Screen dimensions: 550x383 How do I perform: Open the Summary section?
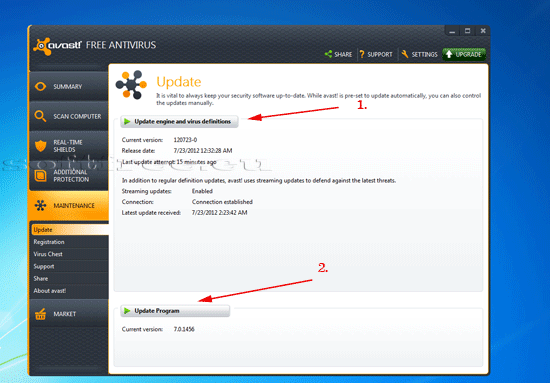click(x=69, y=86)
